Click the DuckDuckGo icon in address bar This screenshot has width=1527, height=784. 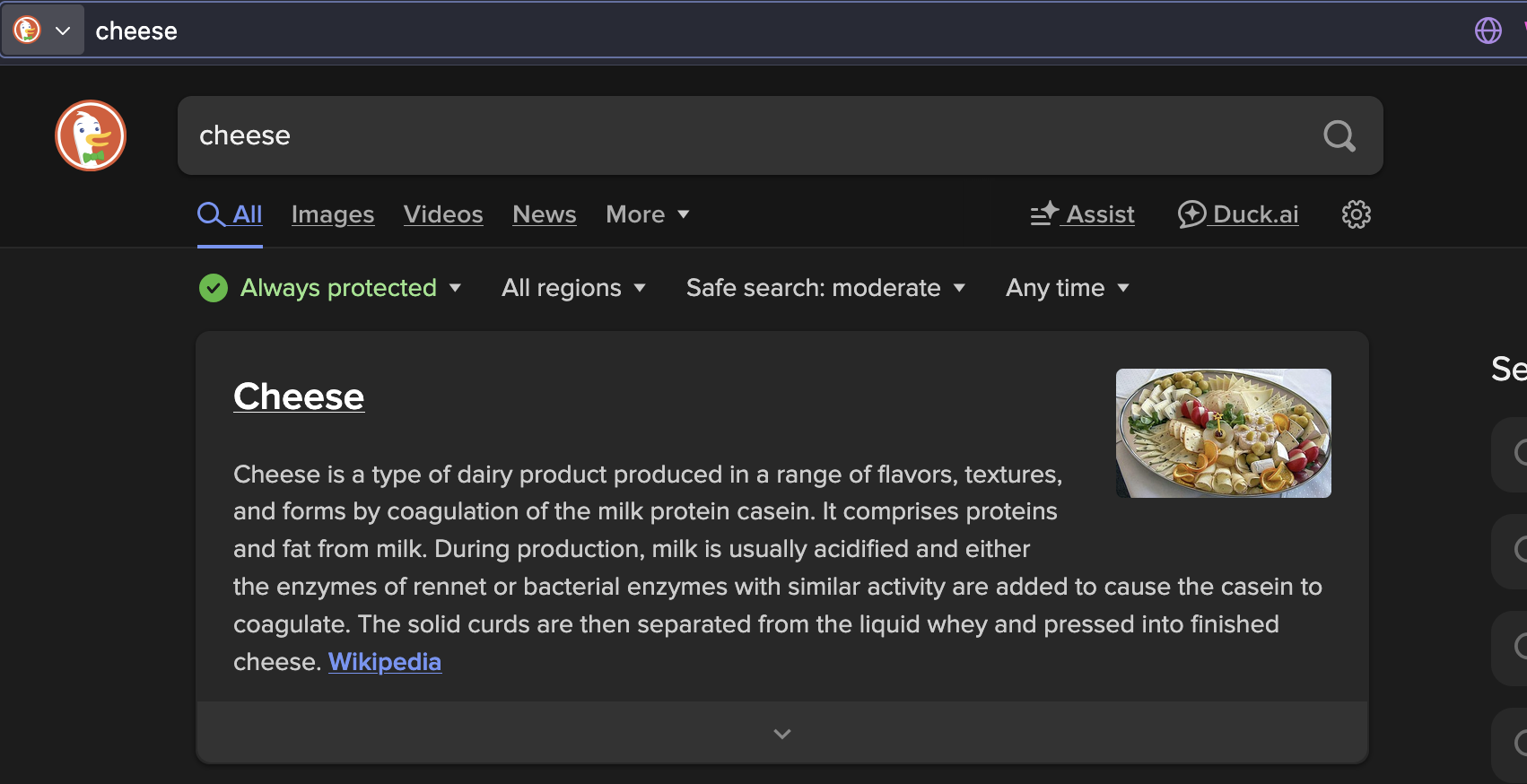point(27,30)
